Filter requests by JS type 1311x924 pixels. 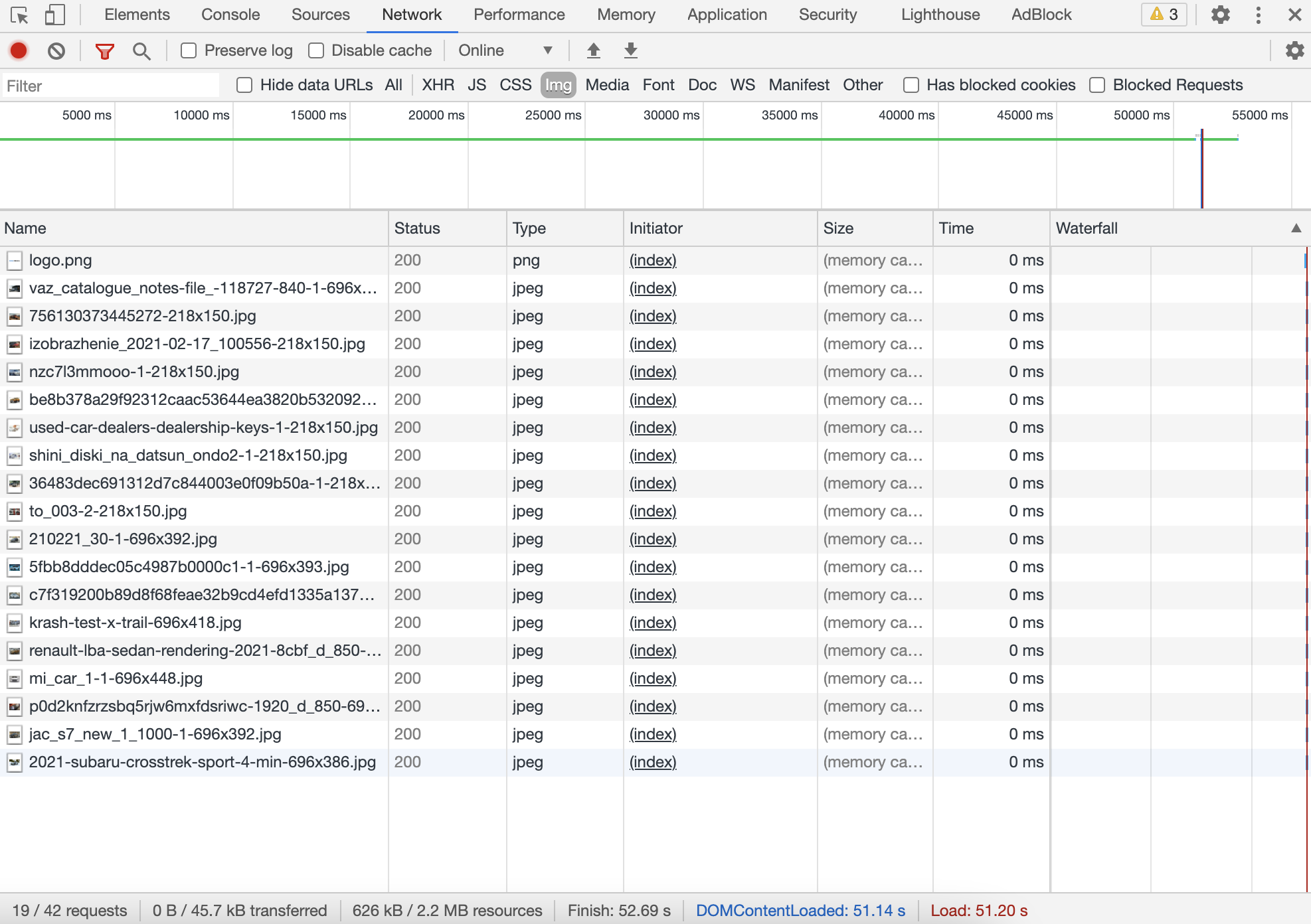click(x=477, y=85)
